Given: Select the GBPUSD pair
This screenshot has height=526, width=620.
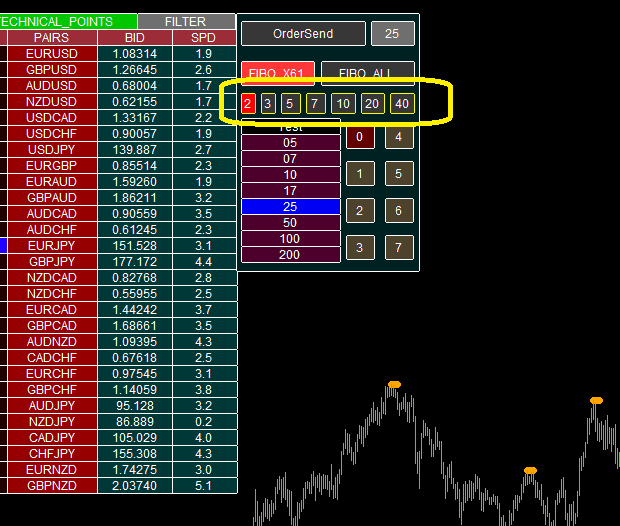Looking at the screenshot, I should click(52, 70).
